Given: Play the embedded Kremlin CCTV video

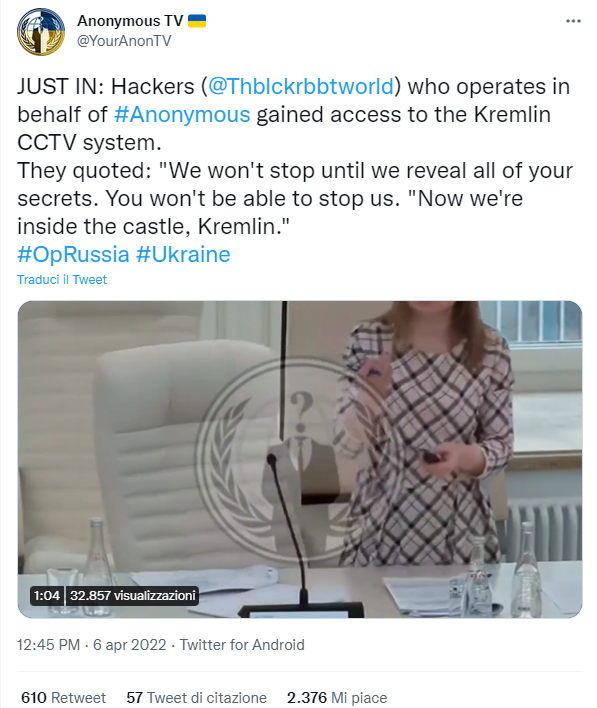Looking at the screenshot, I should (x=300, y=459).
